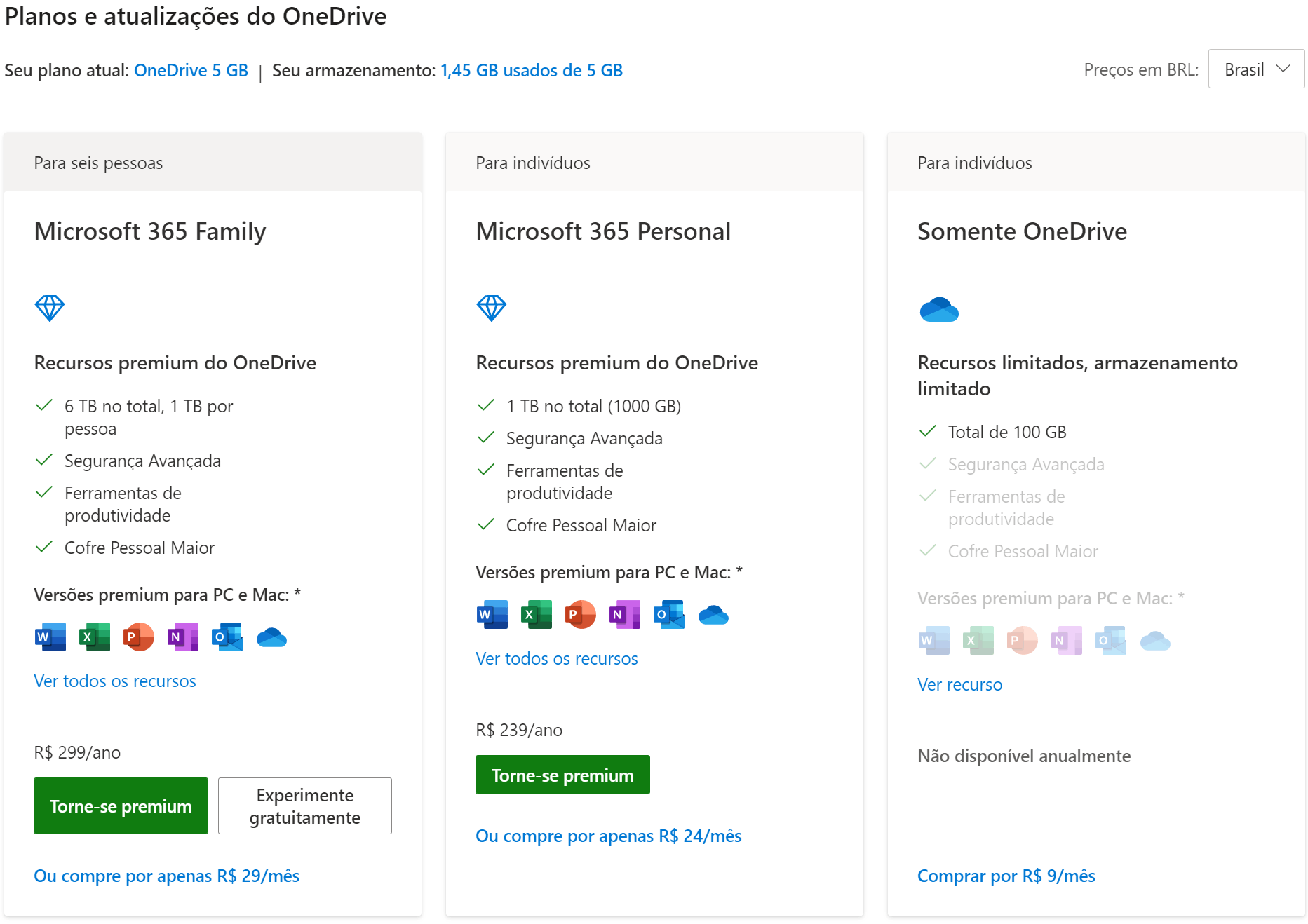Image resolution: width=1308 pixels, height=924 pixels.
Task: Click the 'R$ 239/ano' price text
Action: (519, 730)
